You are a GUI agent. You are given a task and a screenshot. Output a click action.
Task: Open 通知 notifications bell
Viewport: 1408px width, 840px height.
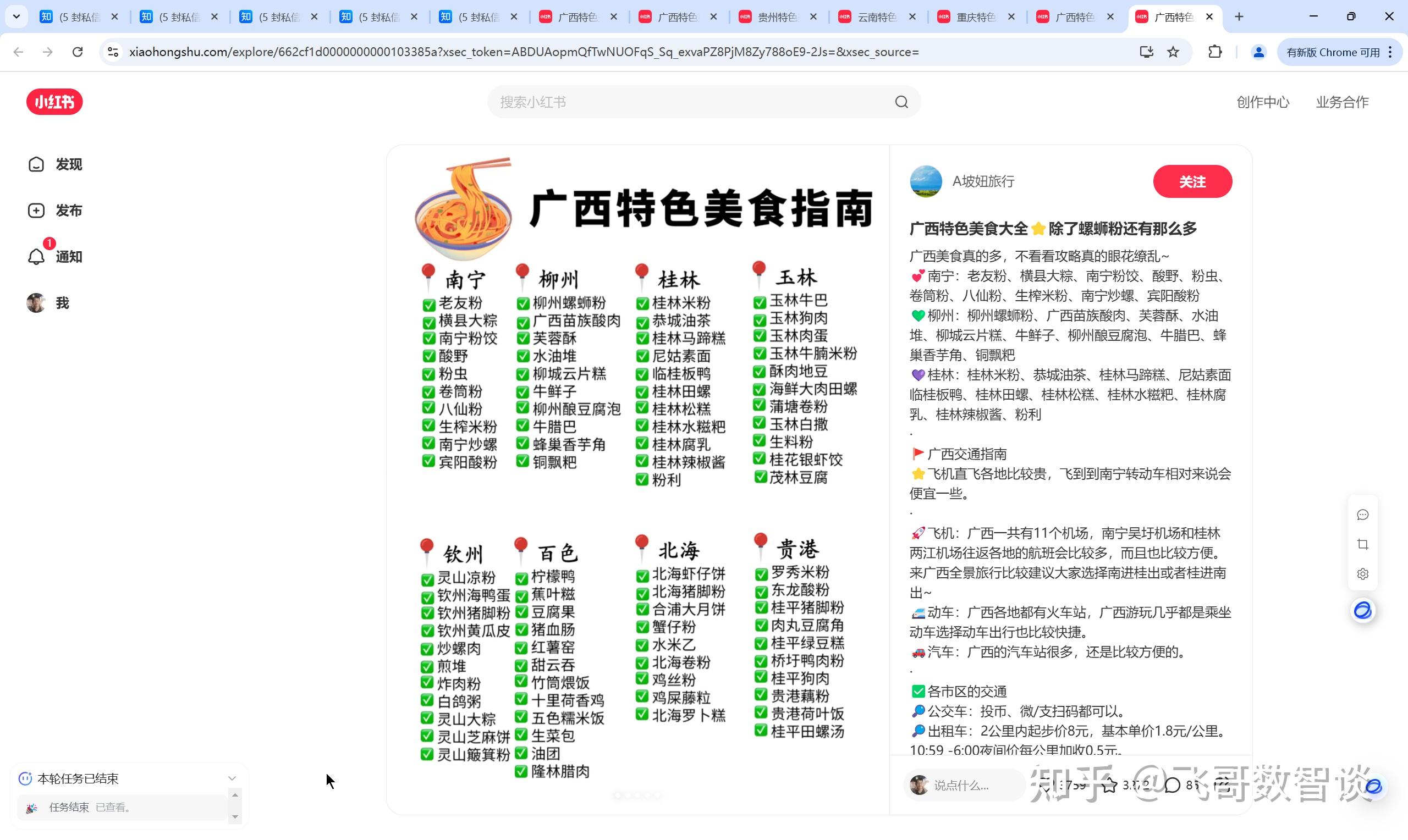point(36,256)
